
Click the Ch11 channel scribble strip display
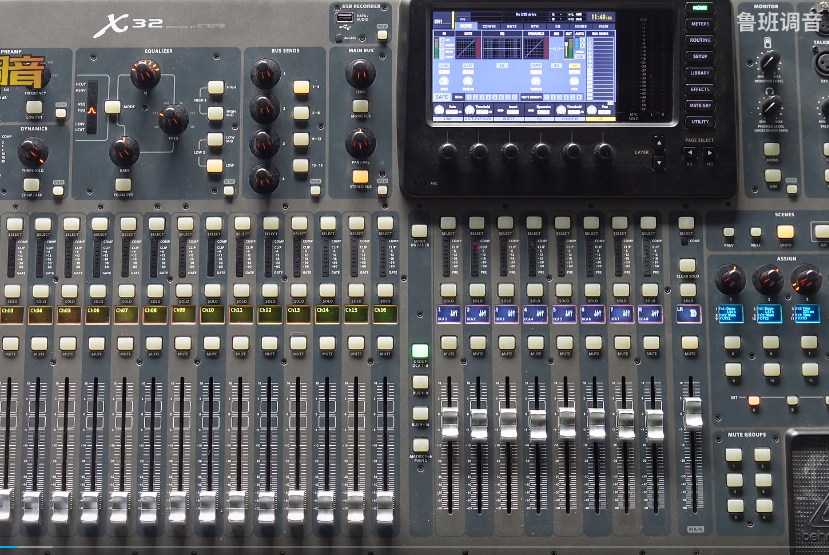click(240, 313)
